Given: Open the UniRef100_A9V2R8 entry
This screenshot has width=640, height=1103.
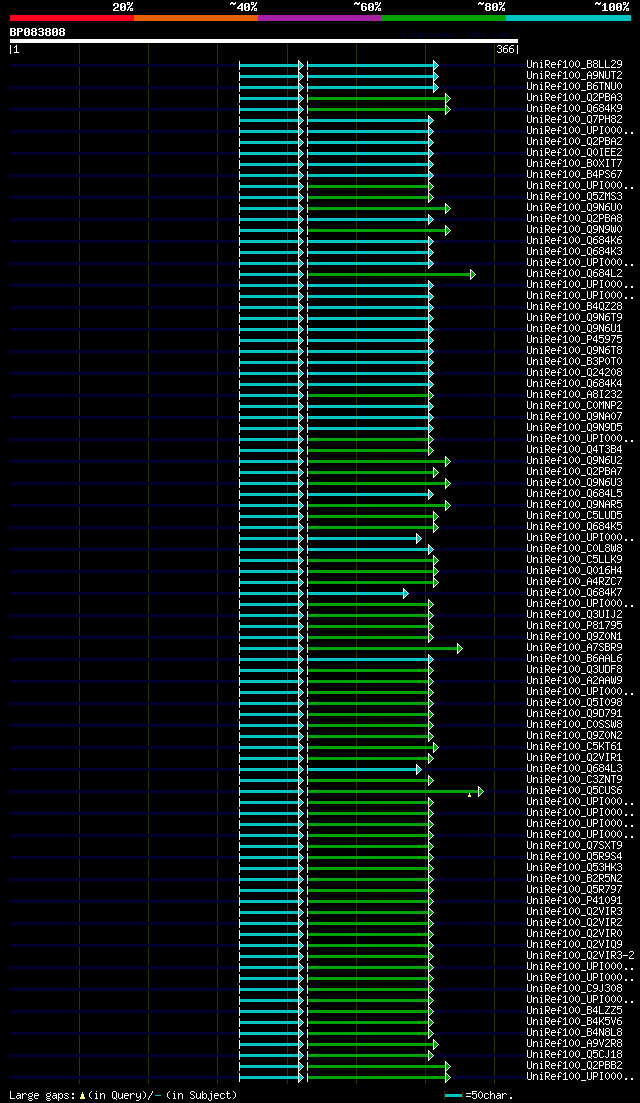Looking at the screenshot, I should (574, 1043).
